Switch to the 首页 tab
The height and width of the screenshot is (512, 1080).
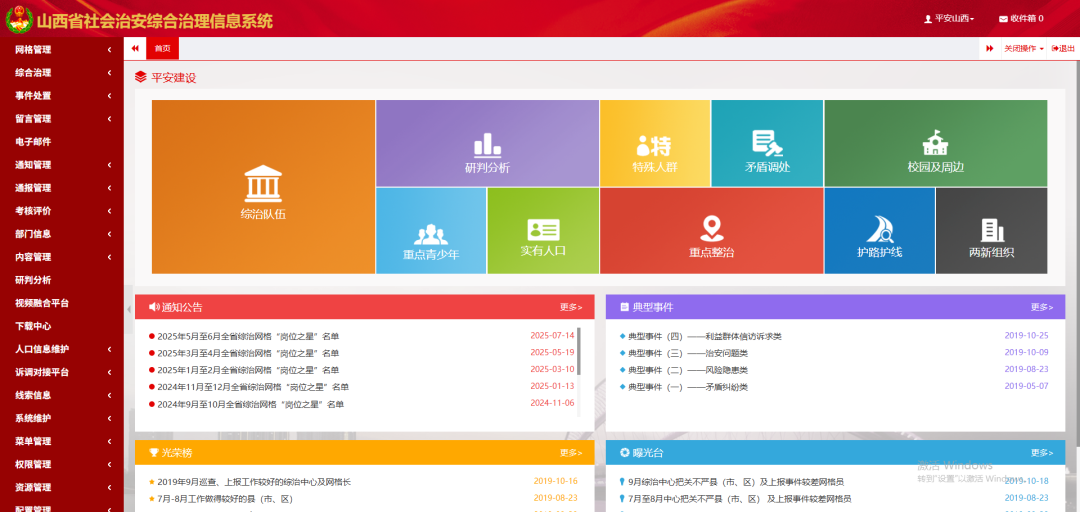(162, 48)
